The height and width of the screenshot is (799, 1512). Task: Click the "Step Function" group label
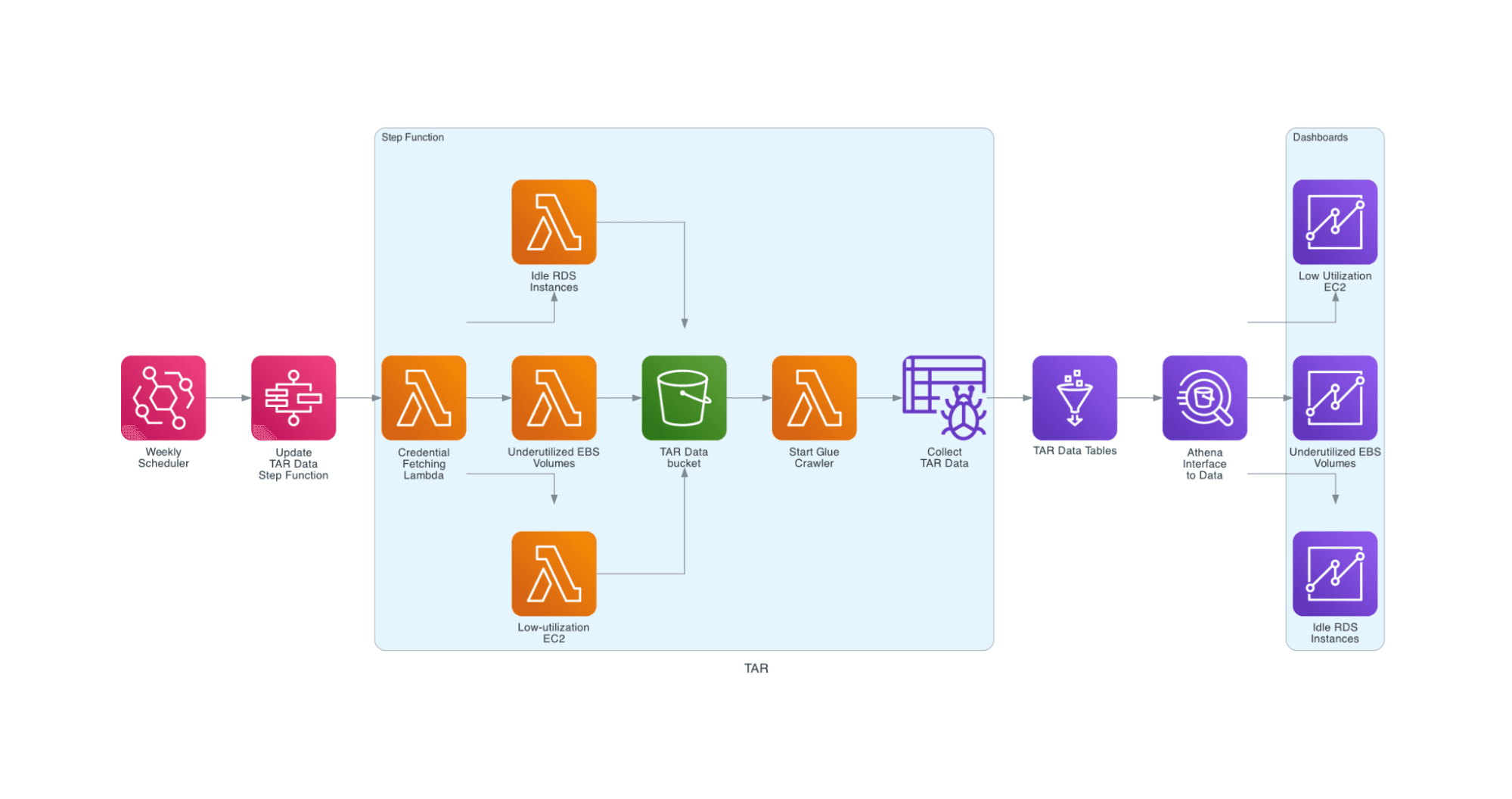tap(412, 138)
